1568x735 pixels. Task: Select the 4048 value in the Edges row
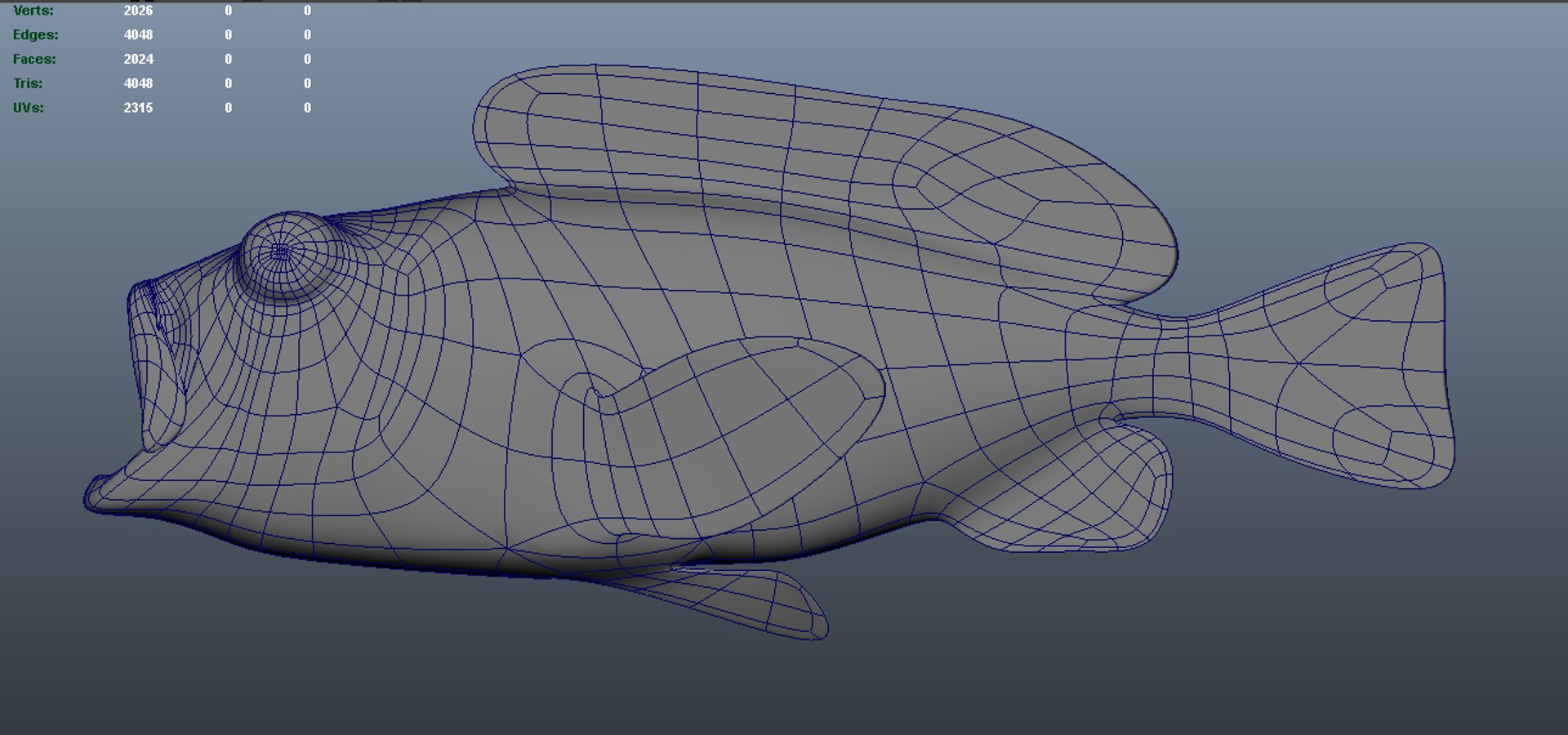[138, 35]
